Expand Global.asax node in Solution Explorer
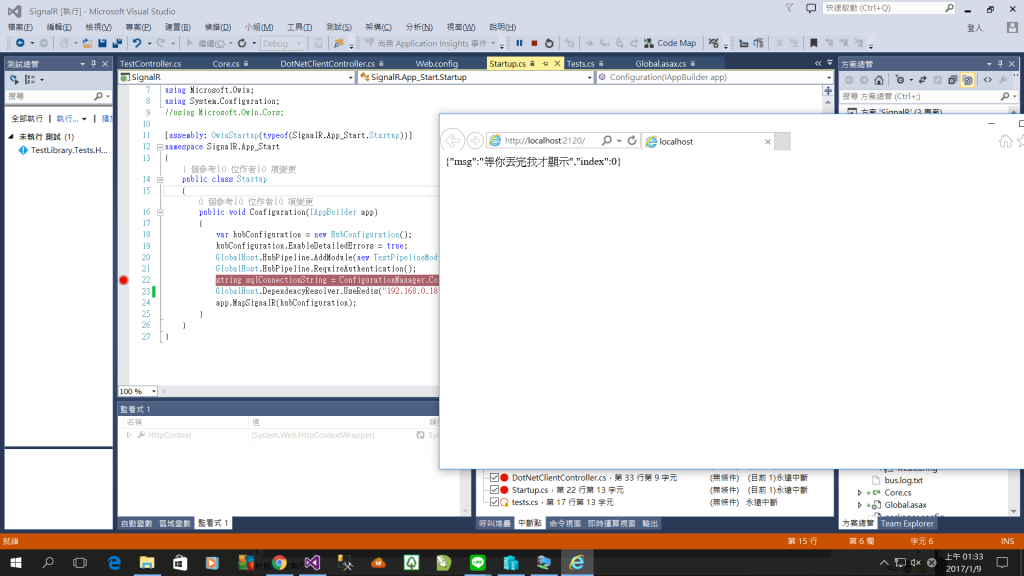Image resolution: width=1024 pixels, height=576 pixels. point(859,505)
